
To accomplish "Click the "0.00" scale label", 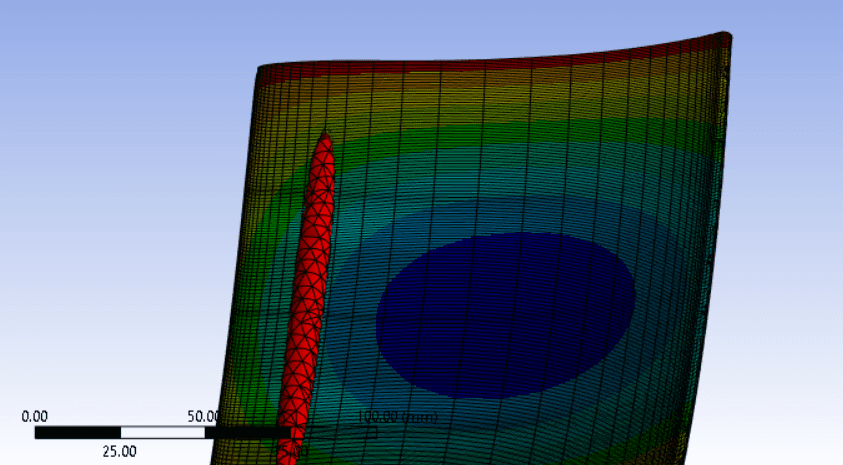I will pyautogui.click(x=34, y=416).
